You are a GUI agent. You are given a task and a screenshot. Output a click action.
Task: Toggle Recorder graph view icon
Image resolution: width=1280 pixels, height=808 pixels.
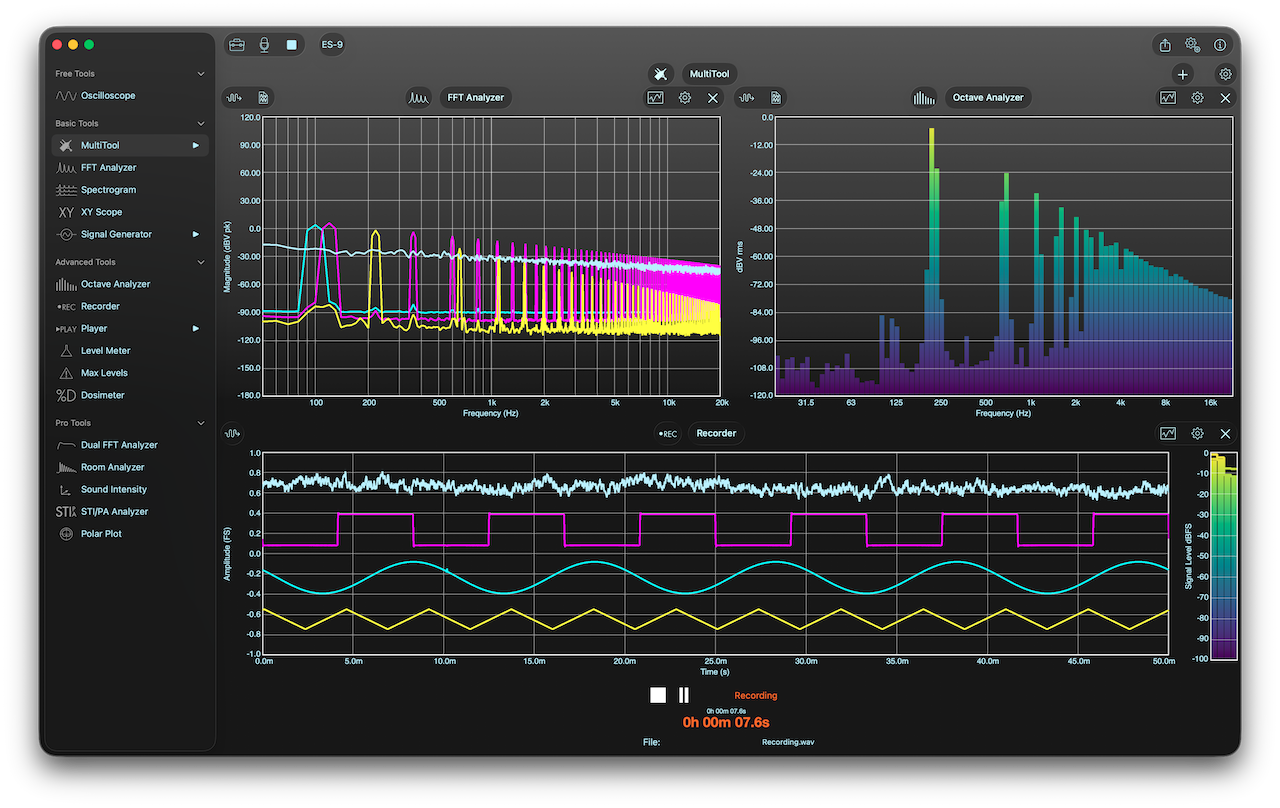click(1168, 434)
